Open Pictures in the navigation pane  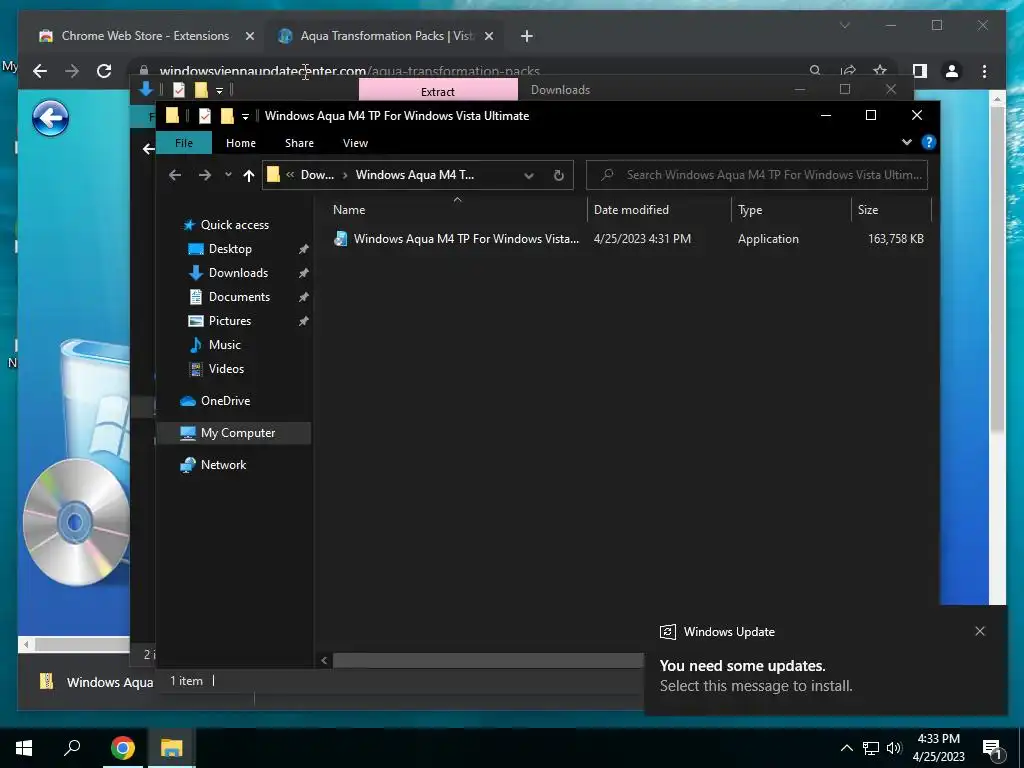click(x=229, y=321)
